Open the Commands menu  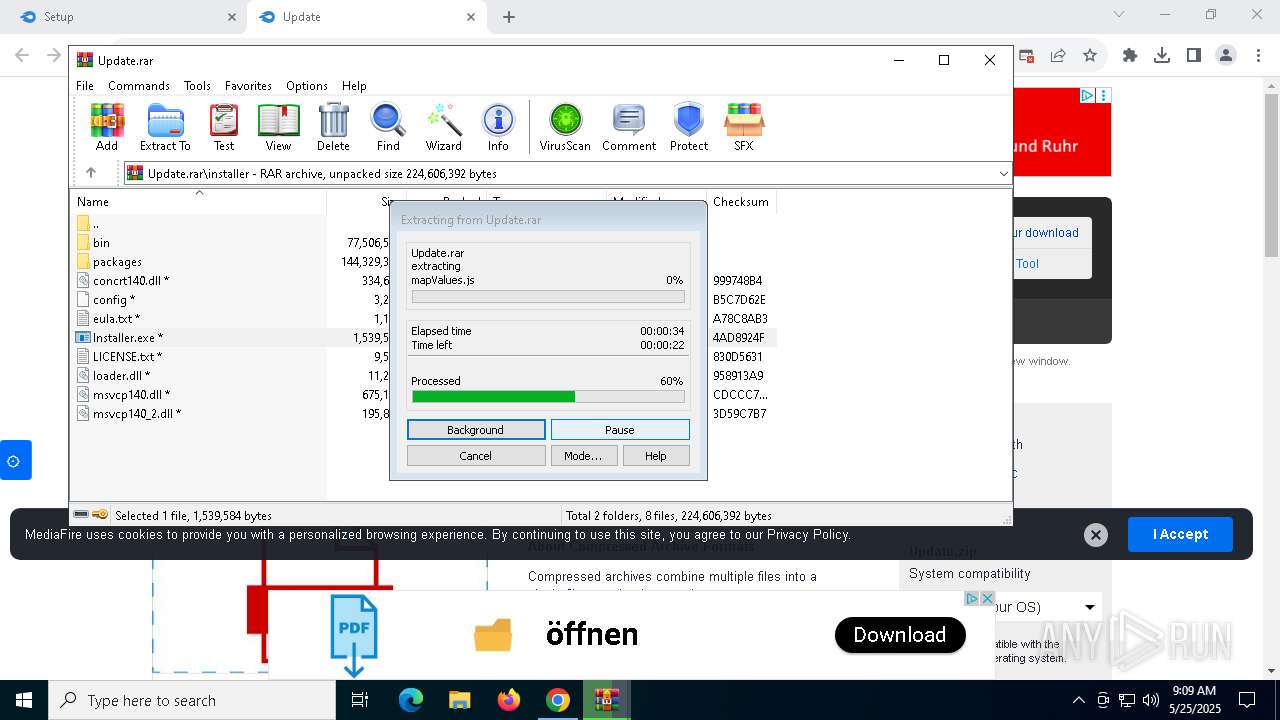pyautogui.click(x=139, y=86)
